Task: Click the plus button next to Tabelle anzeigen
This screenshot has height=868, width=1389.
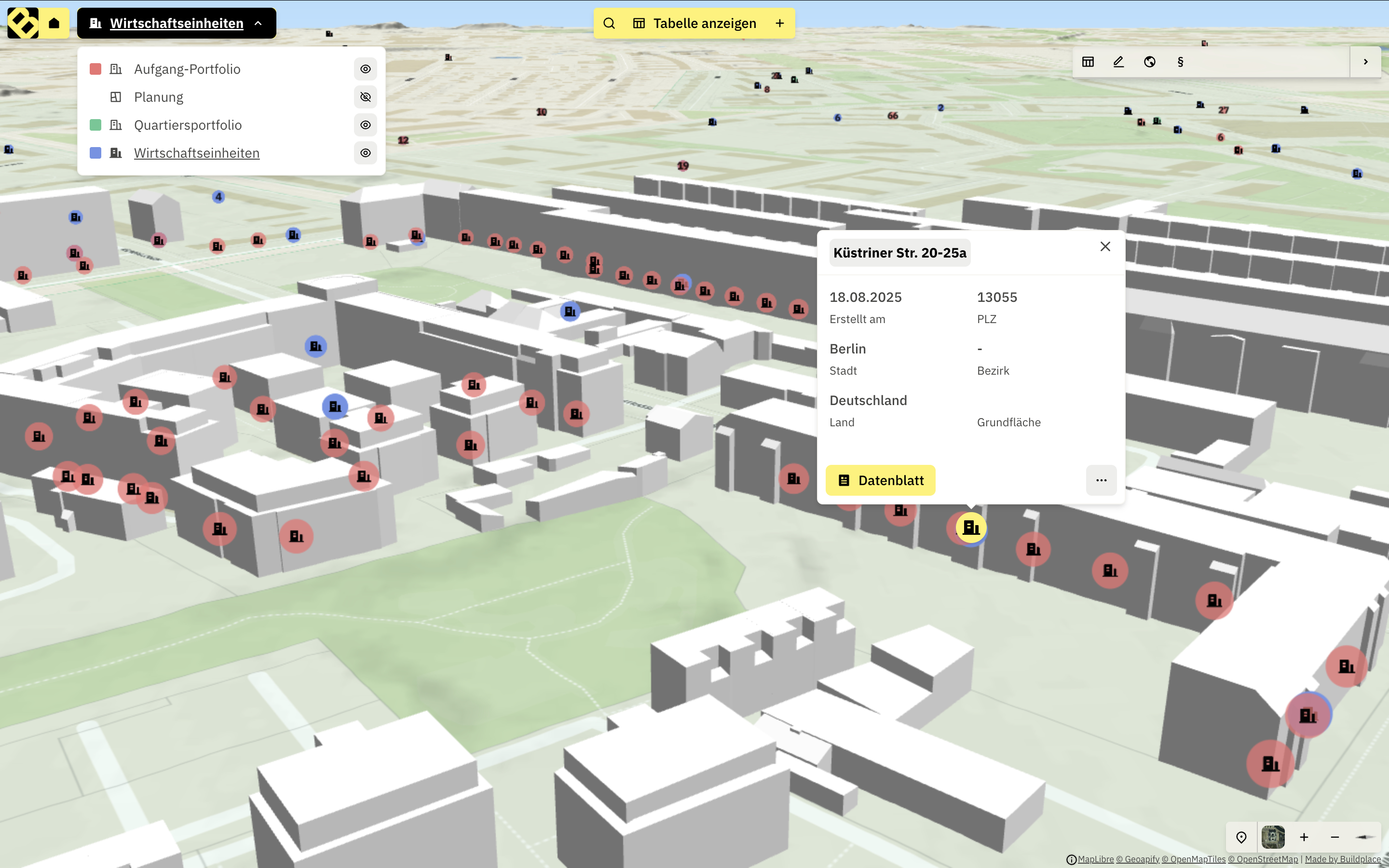Action: pos(779,23)
